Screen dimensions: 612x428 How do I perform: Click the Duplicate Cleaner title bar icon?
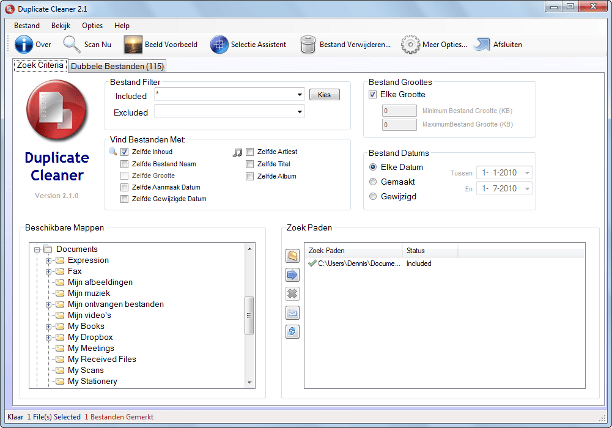click(10, 9)
